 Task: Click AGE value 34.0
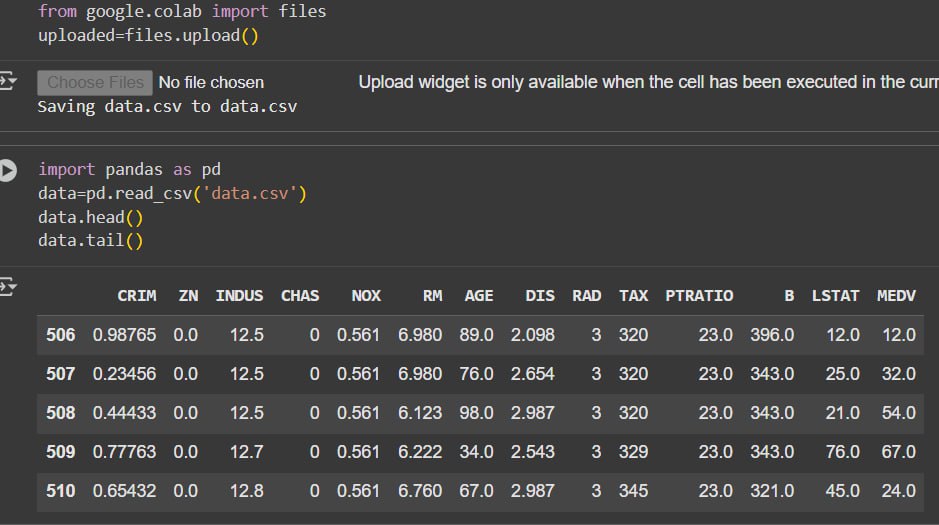477,452
